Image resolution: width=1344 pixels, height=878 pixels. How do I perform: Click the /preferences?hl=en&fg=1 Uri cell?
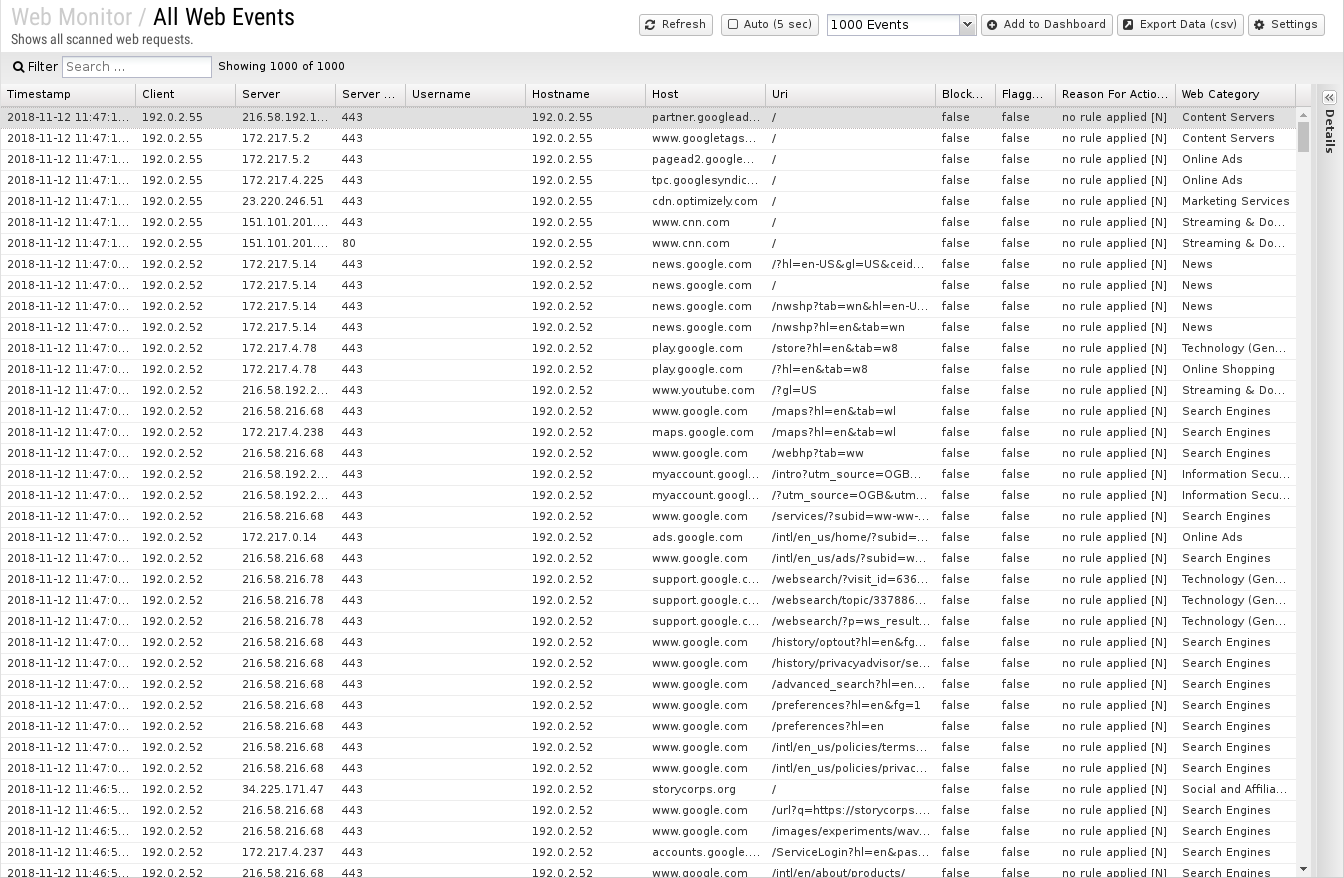pos(850,705)
